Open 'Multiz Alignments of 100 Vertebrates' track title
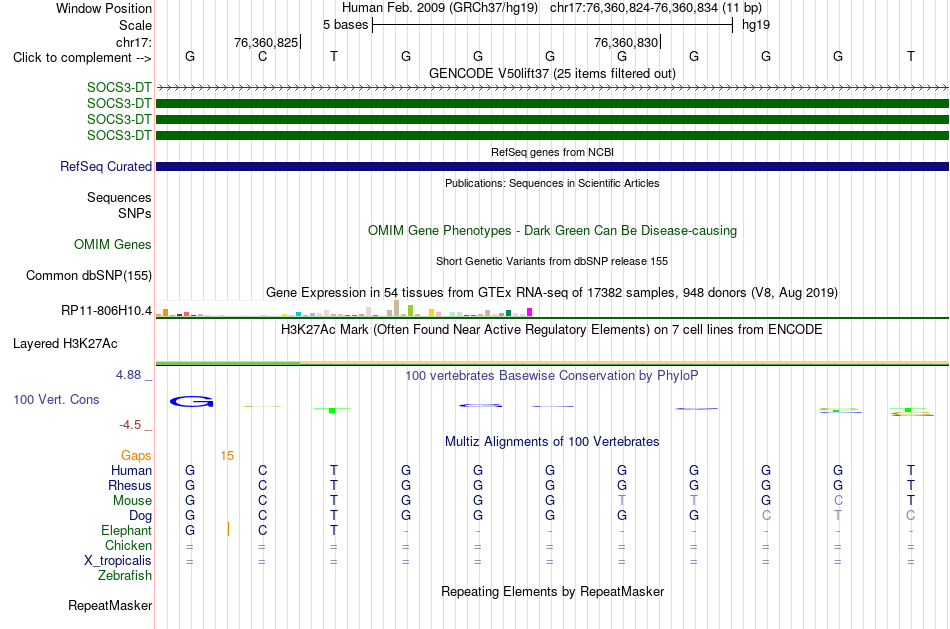This screenshot has height=629, width=950. point(552,442)
